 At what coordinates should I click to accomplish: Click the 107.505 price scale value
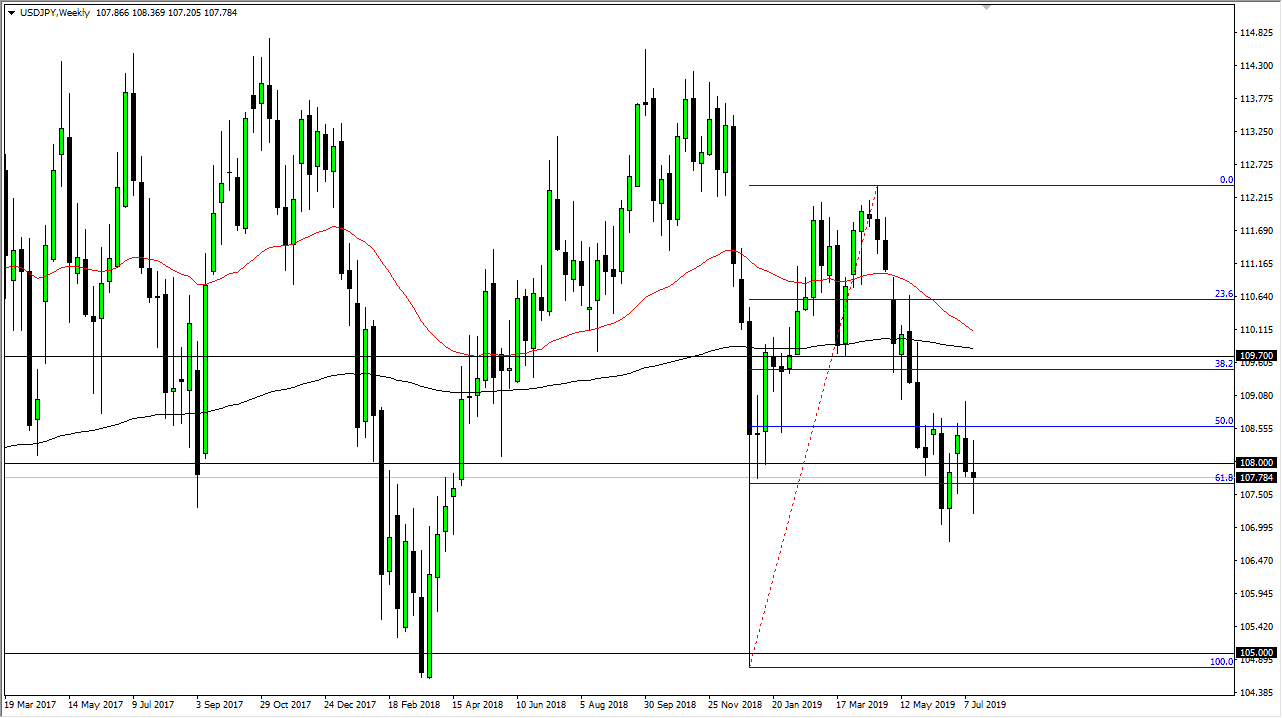(1258, 494)
